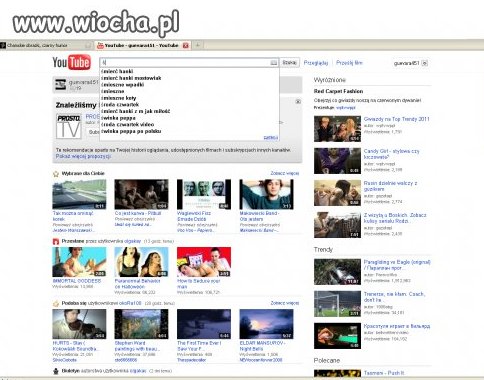This screenshot has height=380, width=484.
Task: Dismiss the Znaleźliśmy recommendation box
Action: tap(298, 101)
